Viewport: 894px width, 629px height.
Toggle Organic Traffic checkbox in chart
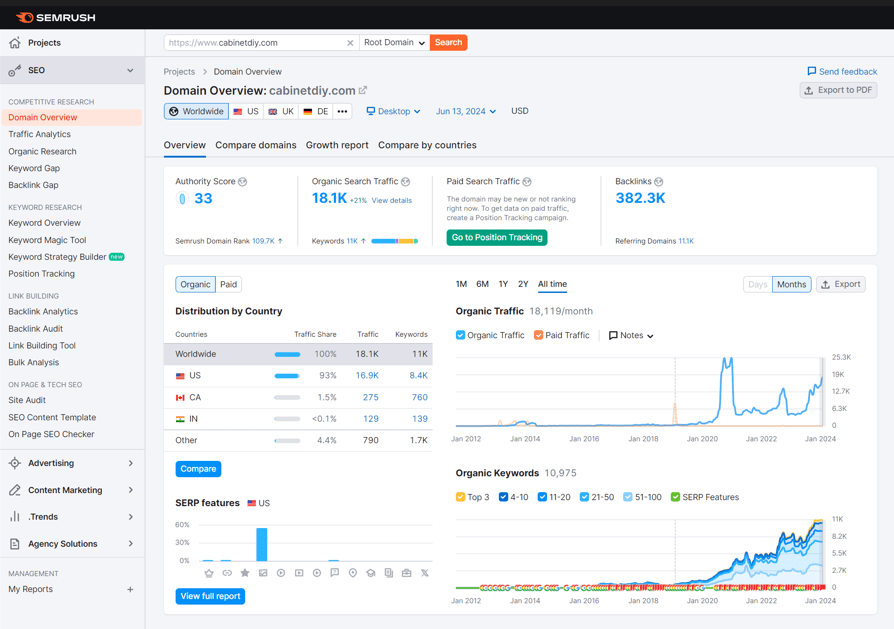click(460, 335)
